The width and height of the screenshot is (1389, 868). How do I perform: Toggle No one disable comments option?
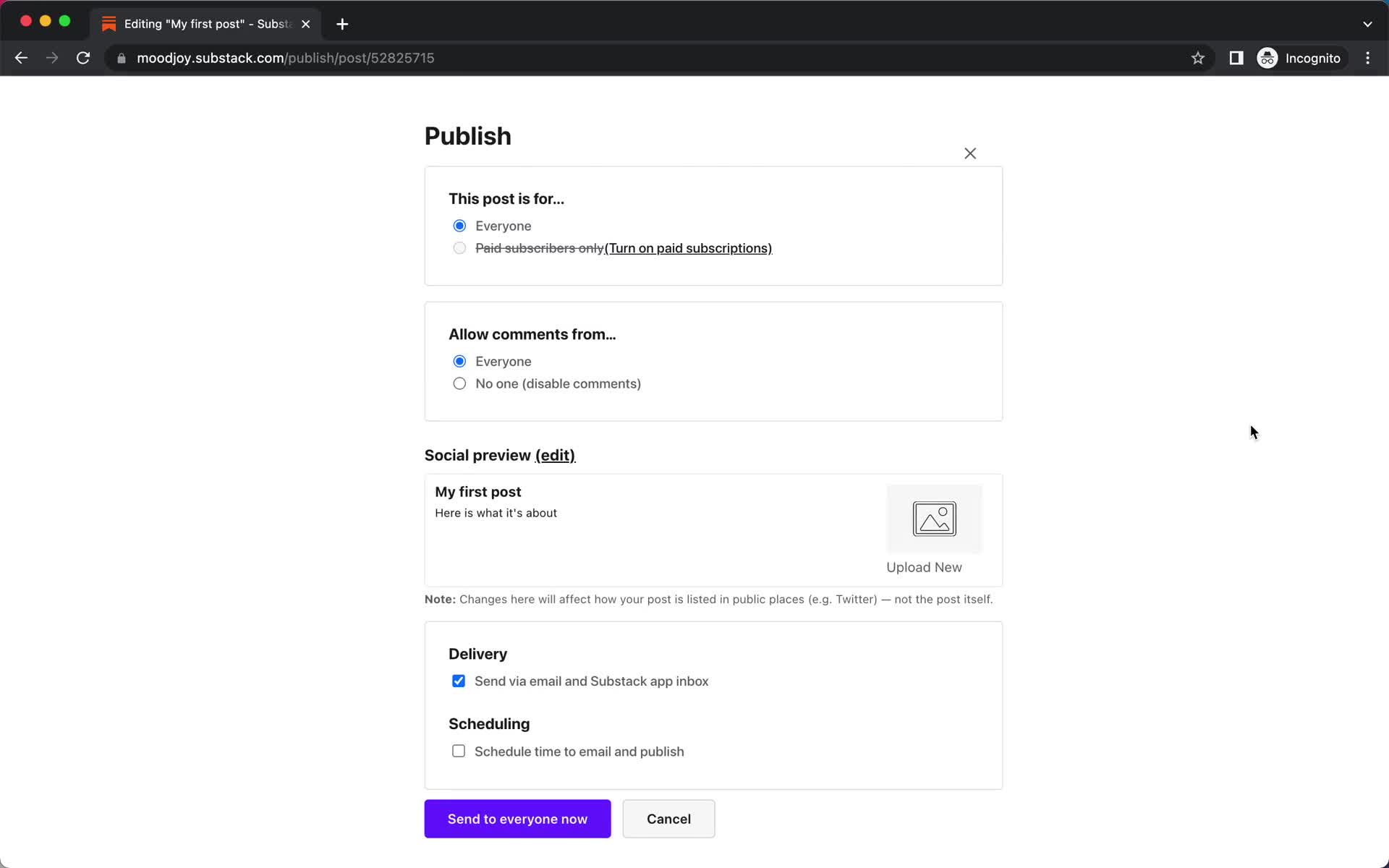click(459, 383)
